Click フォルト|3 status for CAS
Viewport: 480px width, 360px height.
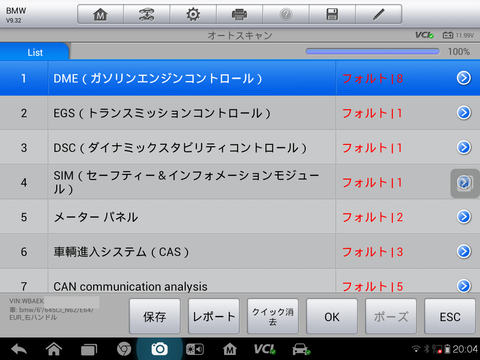[x=373, y=252]
